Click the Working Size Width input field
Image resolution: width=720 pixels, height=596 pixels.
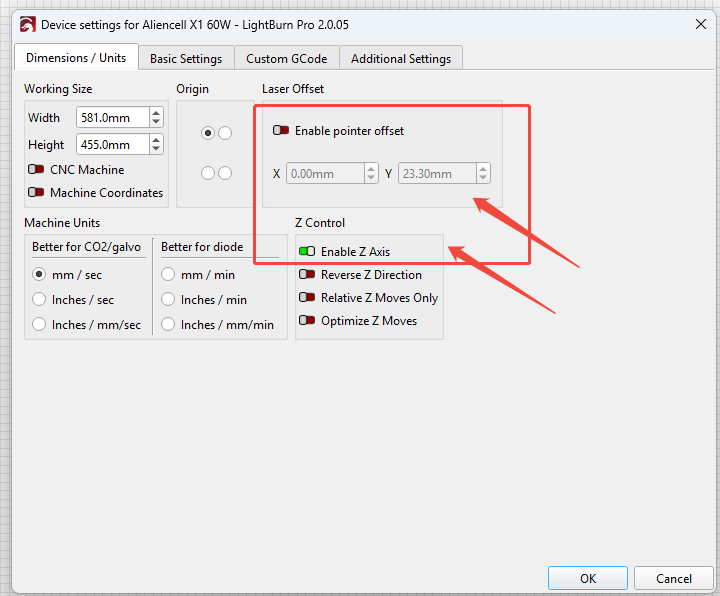pyautogui.click(x=112, y=118)
